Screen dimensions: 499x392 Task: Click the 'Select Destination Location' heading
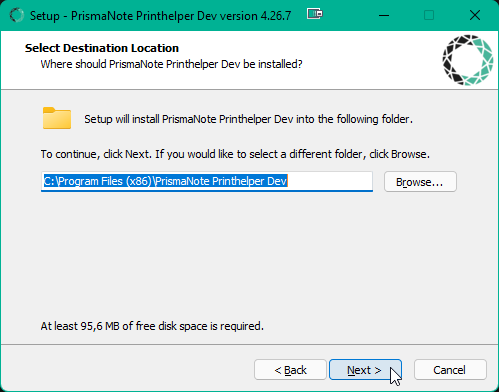[102, 48]
